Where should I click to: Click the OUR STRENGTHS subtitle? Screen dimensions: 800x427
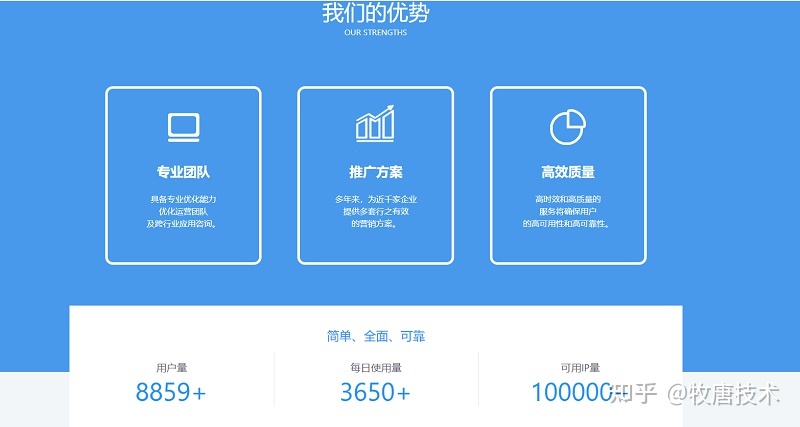coord(376,32)
